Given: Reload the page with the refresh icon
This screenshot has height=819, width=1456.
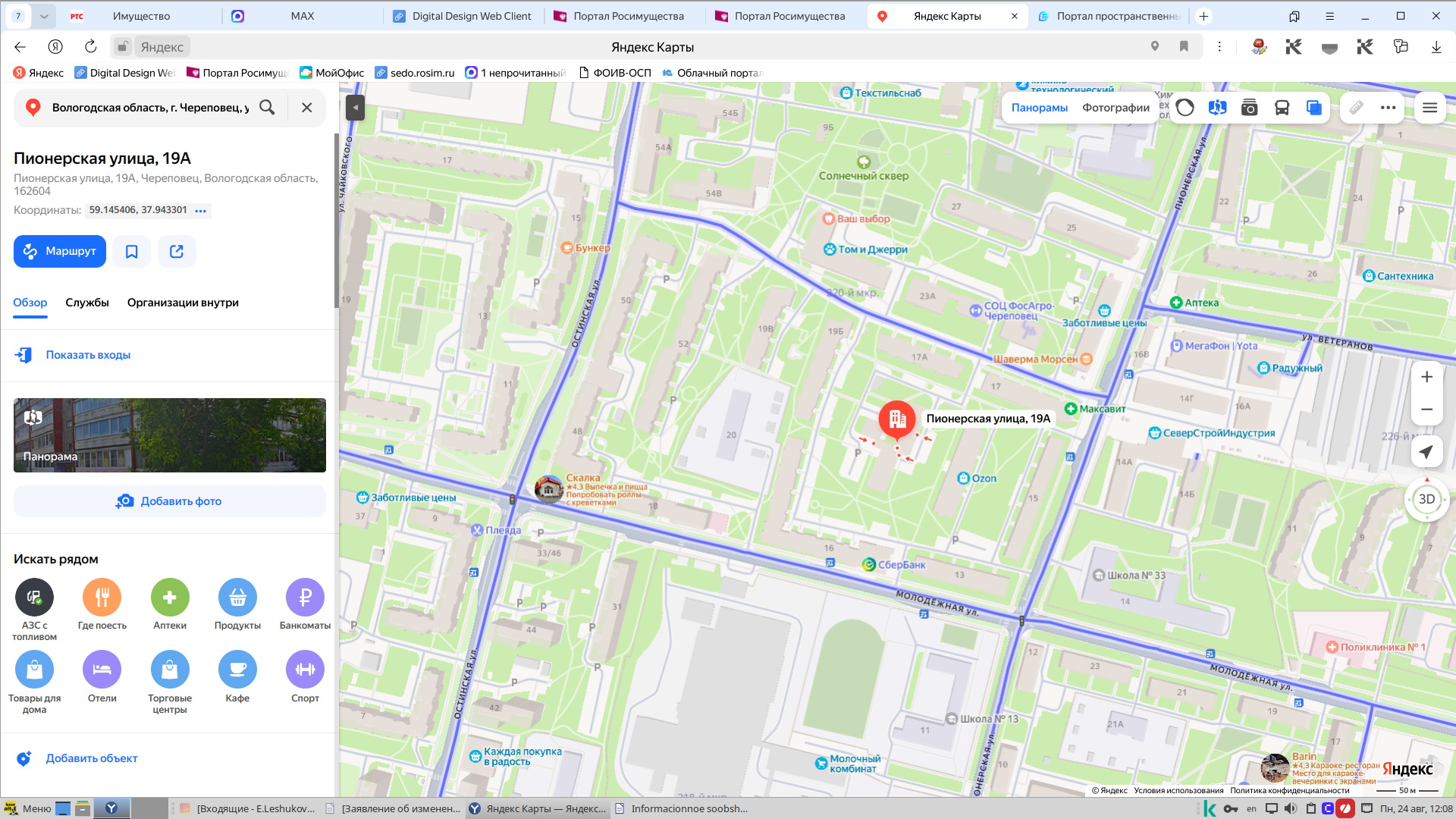Looking at the screenshot, I should click(x=91, y=47).
